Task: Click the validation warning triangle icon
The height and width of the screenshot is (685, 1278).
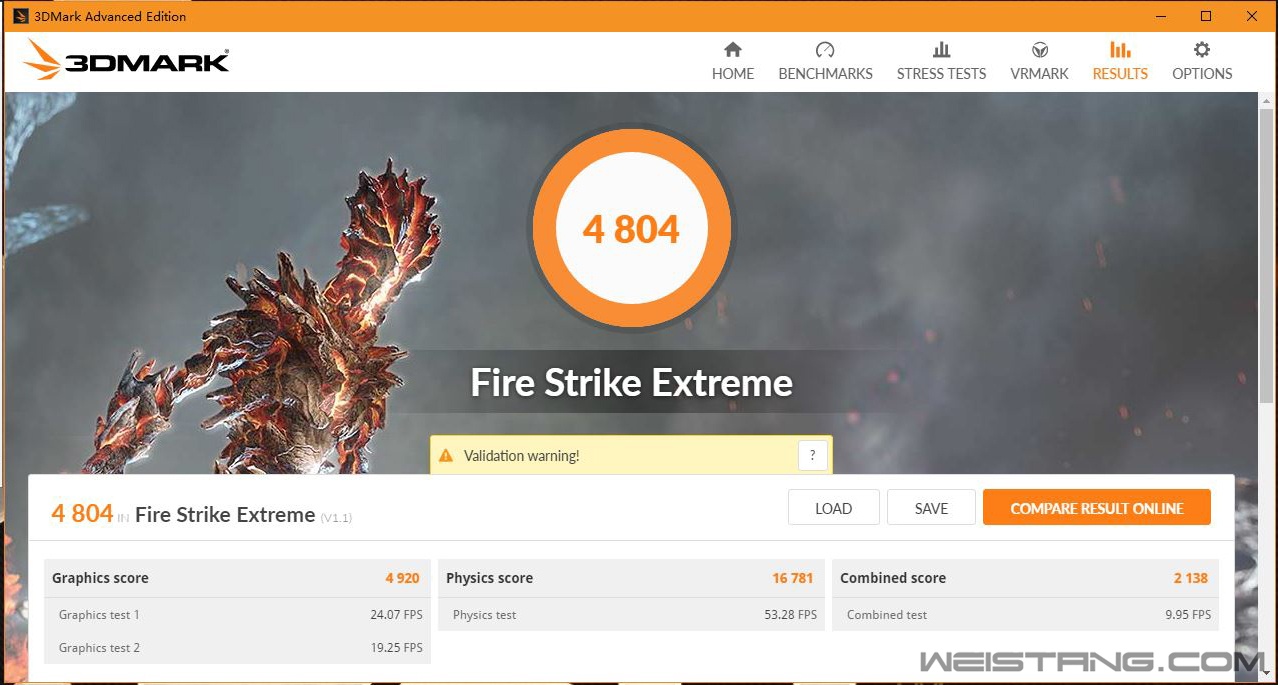Action: [x=446, y=456]
